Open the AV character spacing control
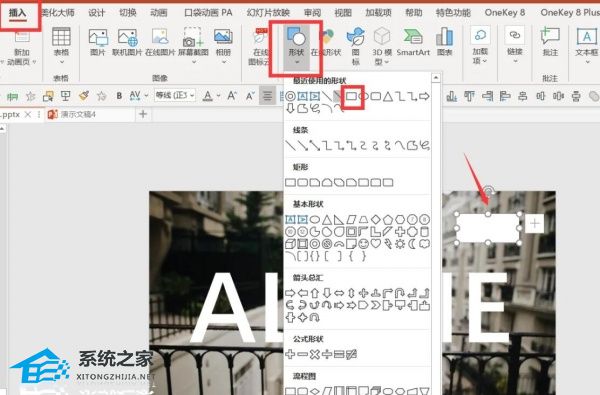This screenshot has width=600, height=395. (135, 96)
